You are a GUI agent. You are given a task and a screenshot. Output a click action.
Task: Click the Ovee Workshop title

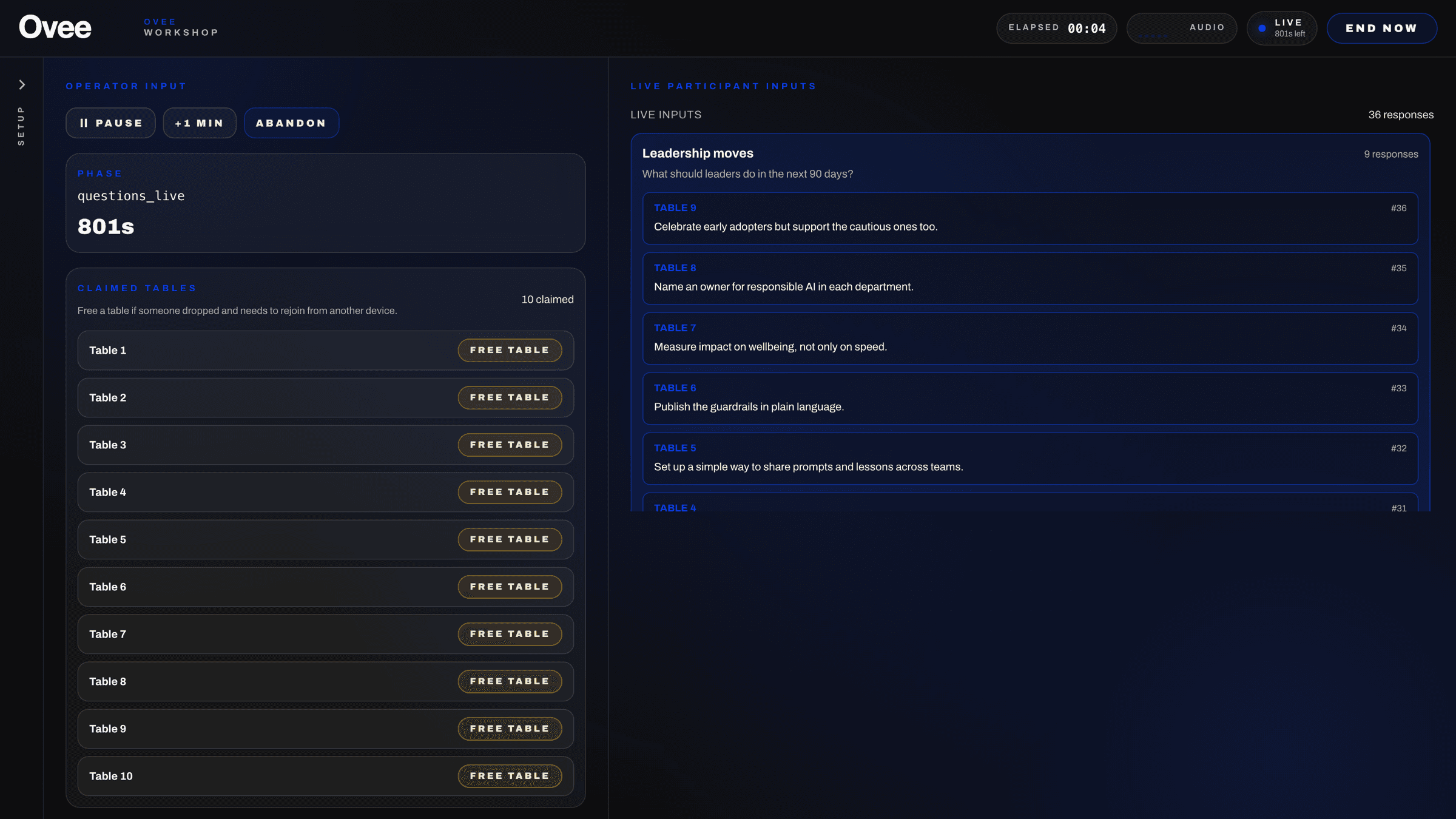[181, 27]
